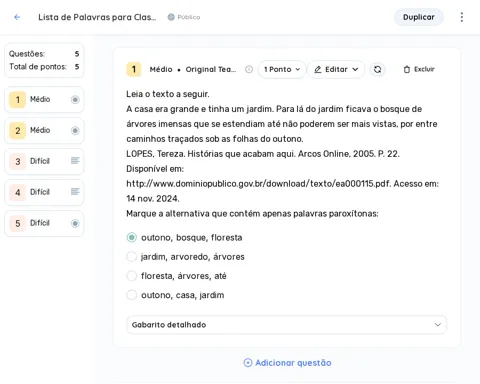480x384 pixels.
Task: Click the "LOPES, Tereza" citation line
Action: coord(263,154)
